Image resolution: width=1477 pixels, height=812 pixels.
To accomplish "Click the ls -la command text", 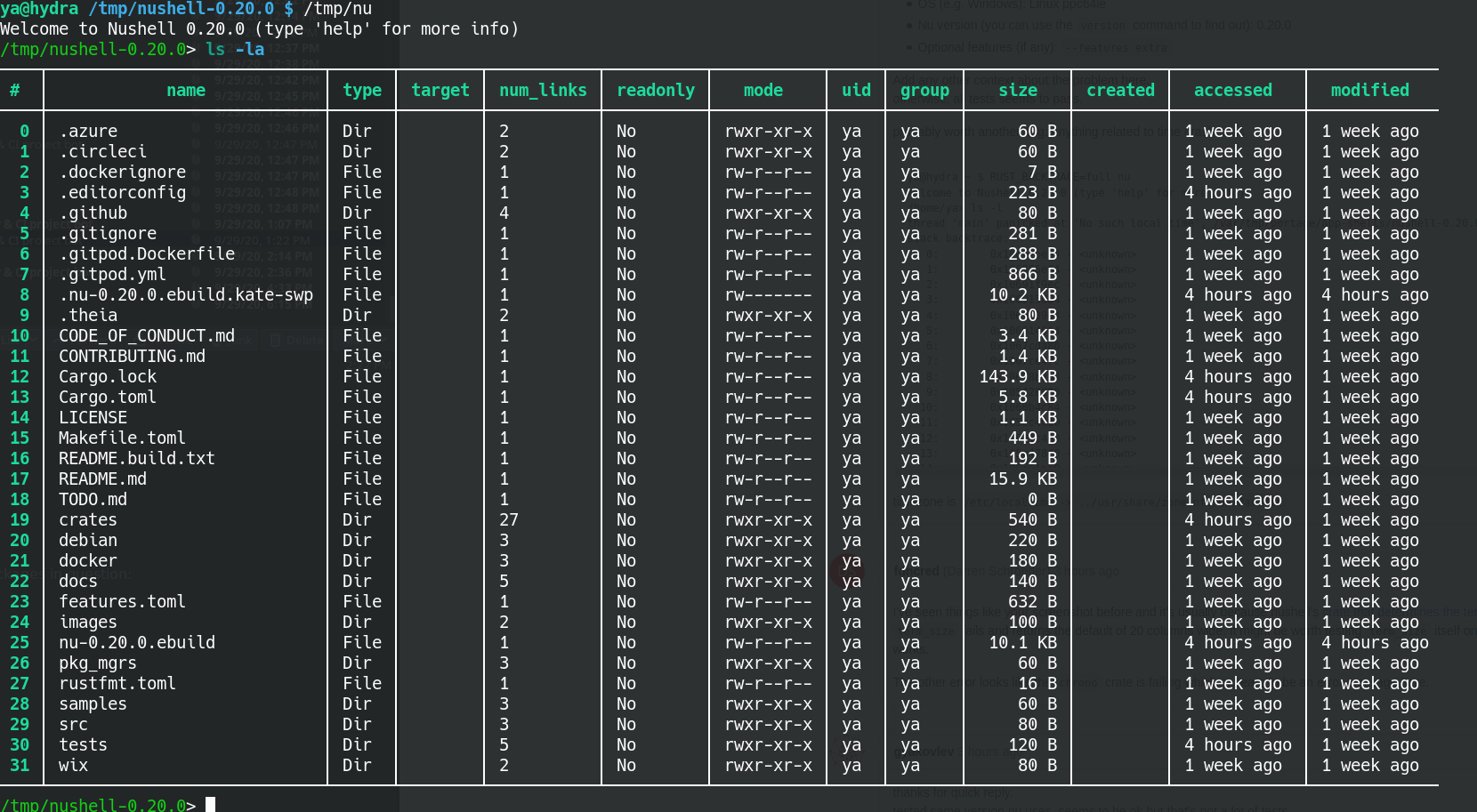I will (x=234, y=50).
